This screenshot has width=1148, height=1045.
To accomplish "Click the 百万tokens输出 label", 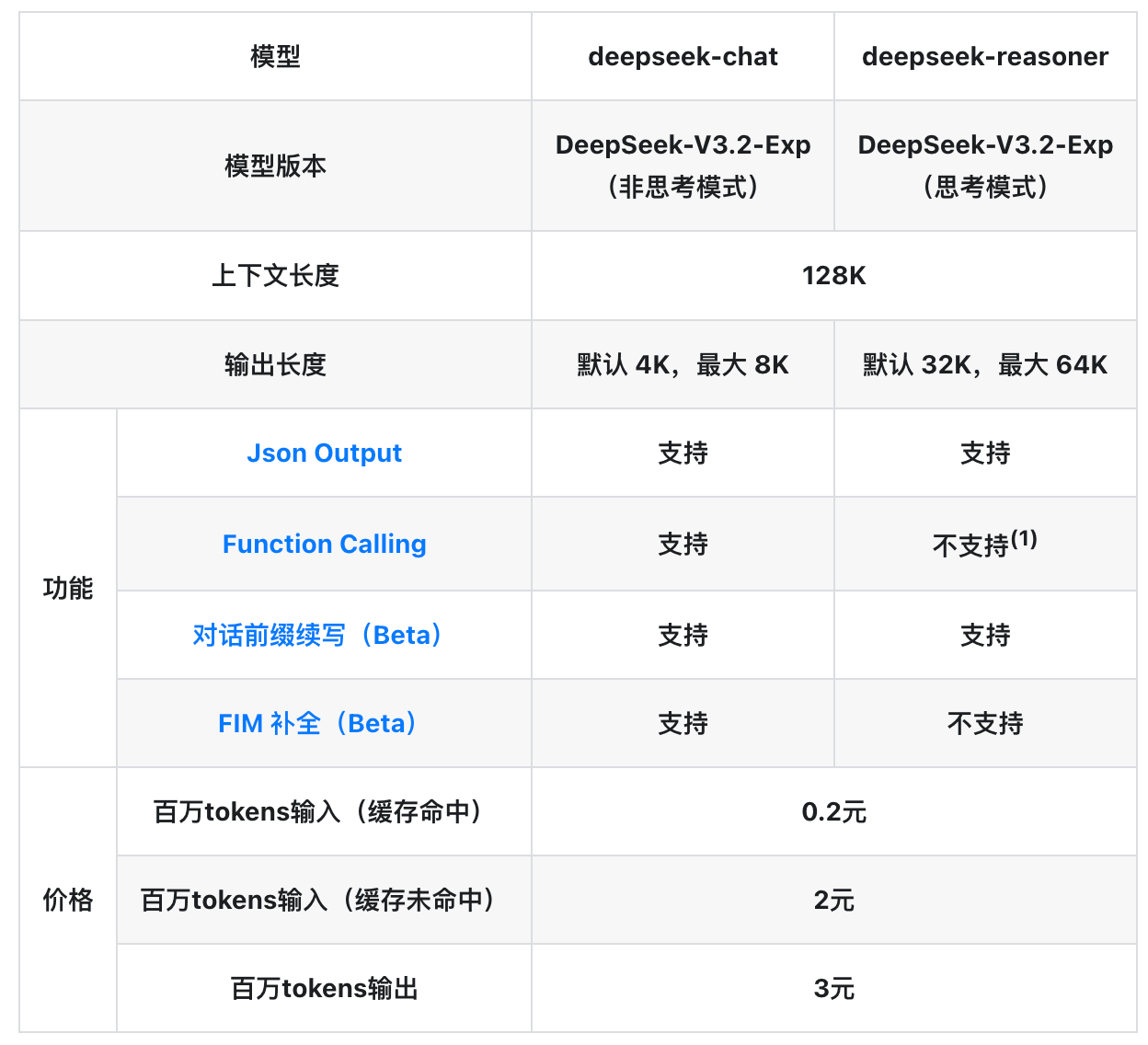I will click(324, 988).
